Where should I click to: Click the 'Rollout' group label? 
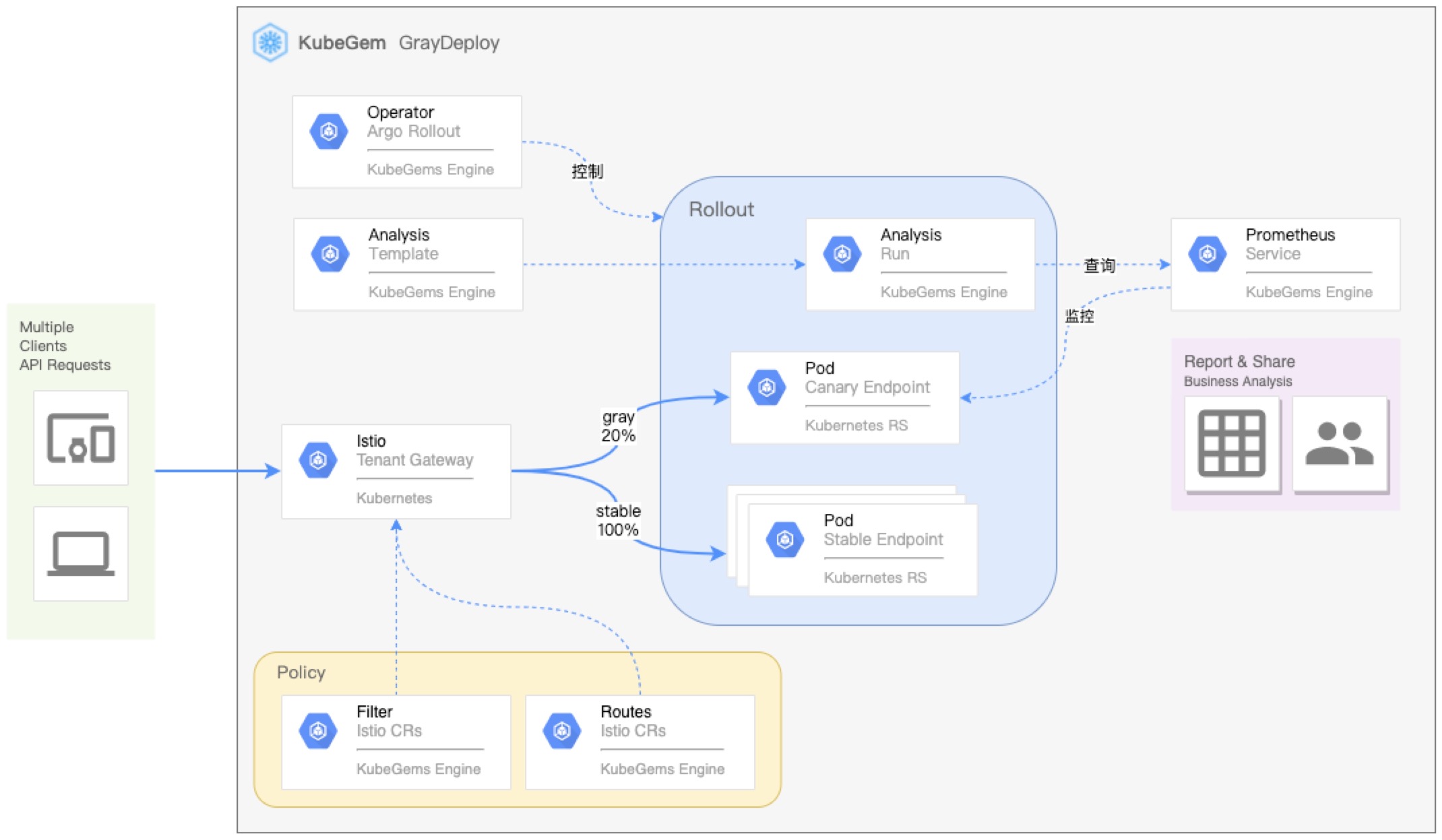721,209
